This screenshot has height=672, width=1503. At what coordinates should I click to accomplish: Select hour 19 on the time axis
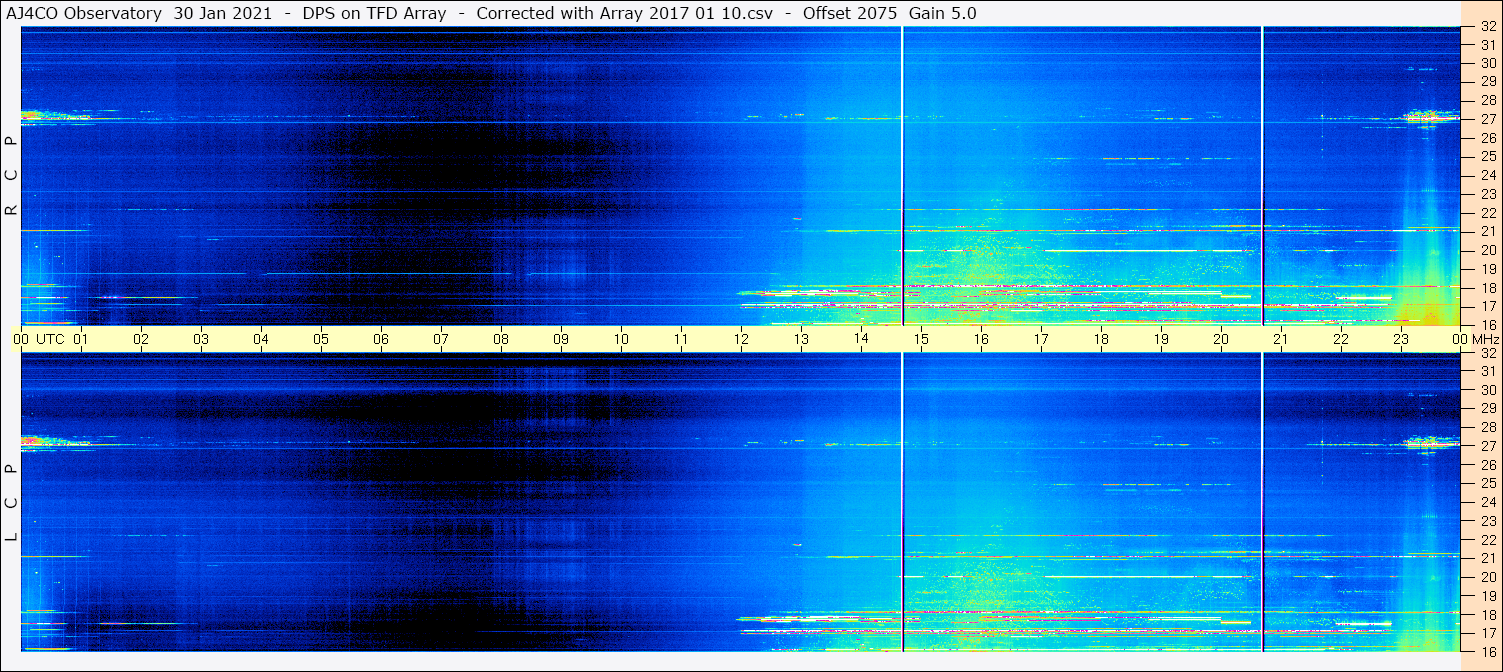coord(1161,339)
